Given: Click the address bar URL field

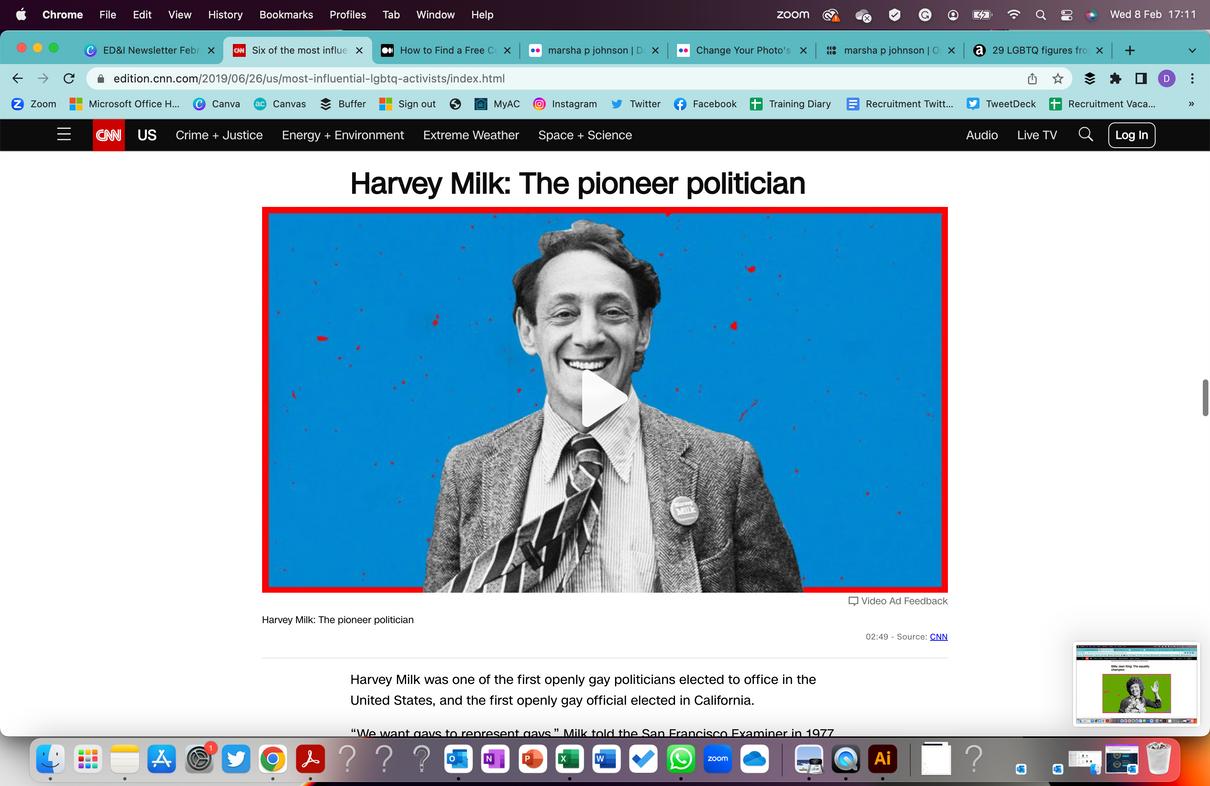Looking at the screenshot, I should (560, 78).
